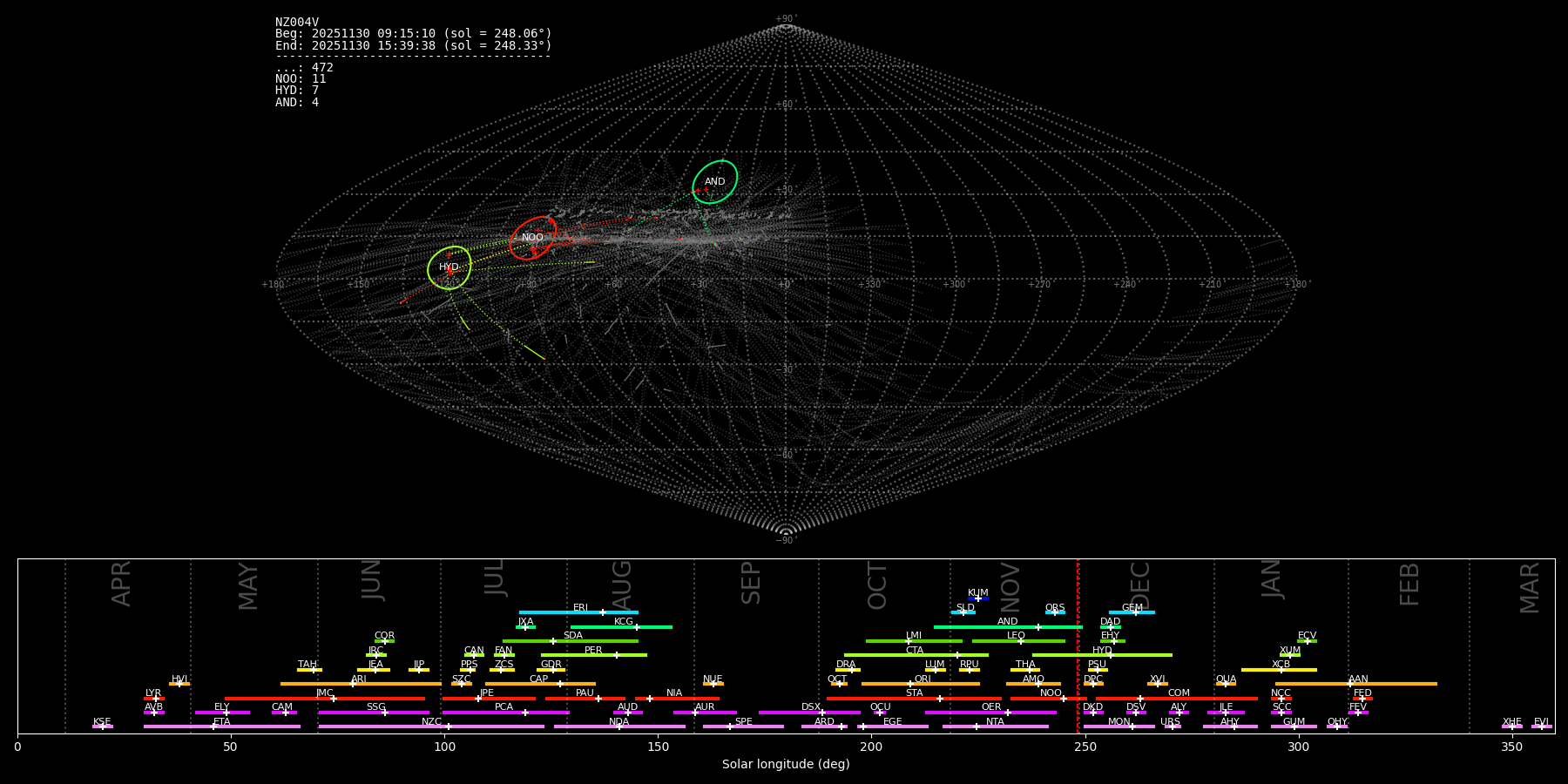Click the COM shower label in the timeline
This screenshot has width=1568, height=784.
pyautogui.click(x=1179, y=693)
